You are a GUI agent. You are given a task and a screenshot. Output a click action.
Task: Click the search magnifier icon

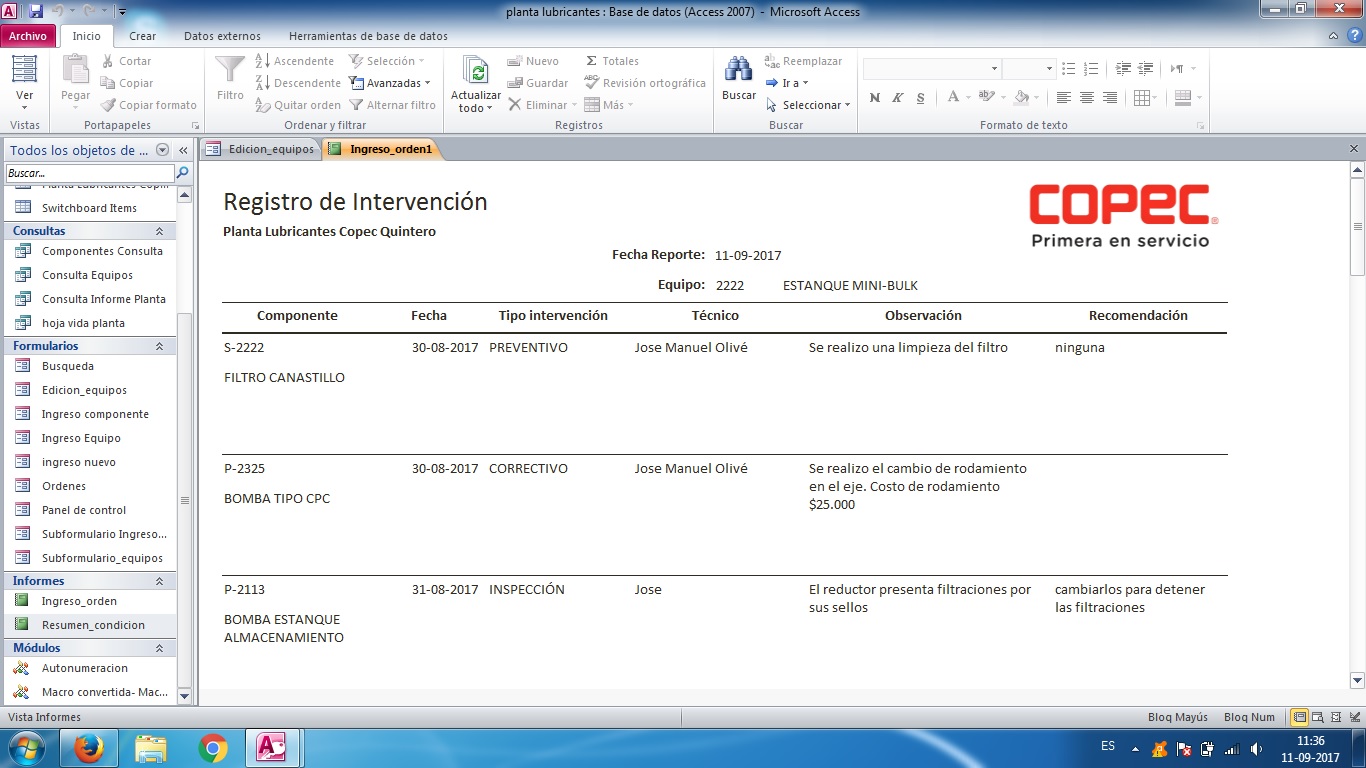(183, 173)
